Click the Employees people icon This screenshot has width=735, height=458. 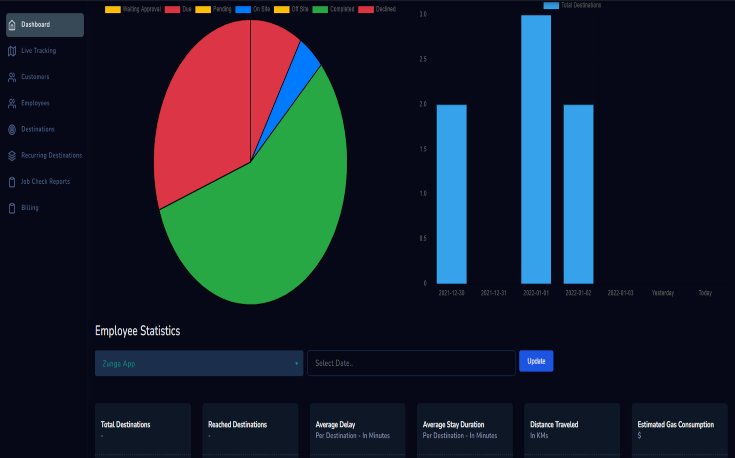(11, 103)
